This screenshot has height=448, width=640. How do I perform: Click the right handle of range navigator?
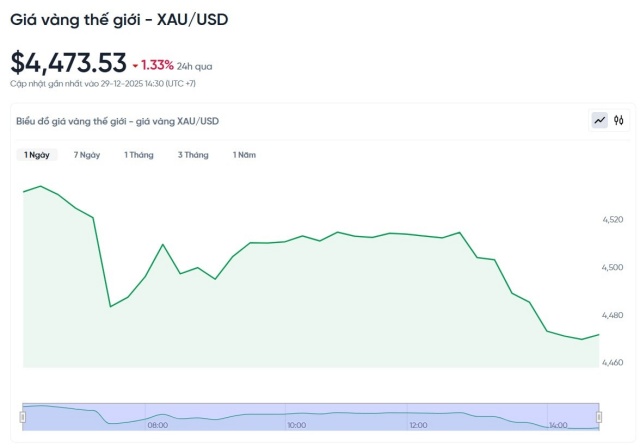pyautogui.click(x=599, y=416)
